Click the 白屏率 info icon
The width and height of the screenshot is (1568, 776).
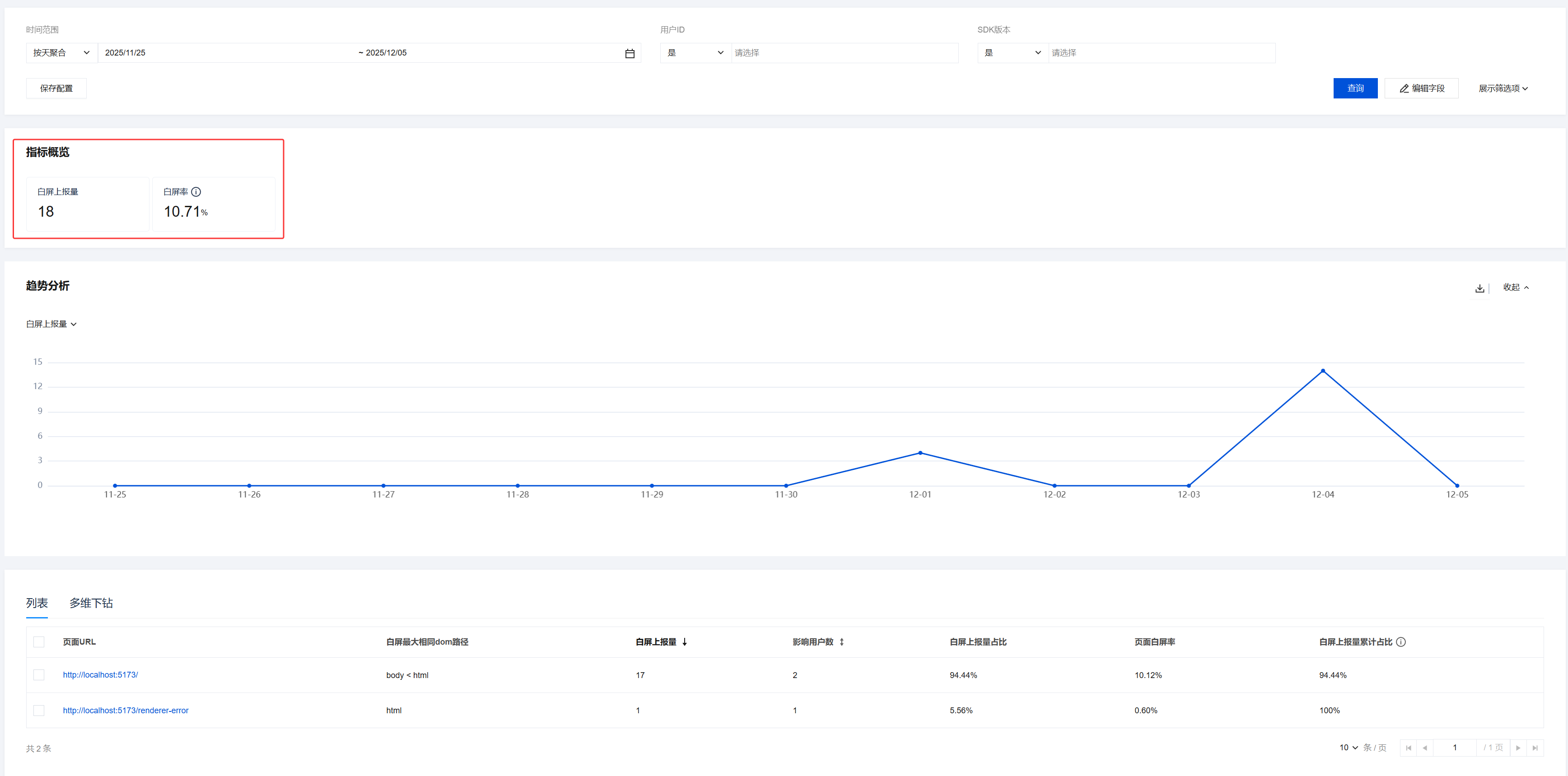coord(196,192)
